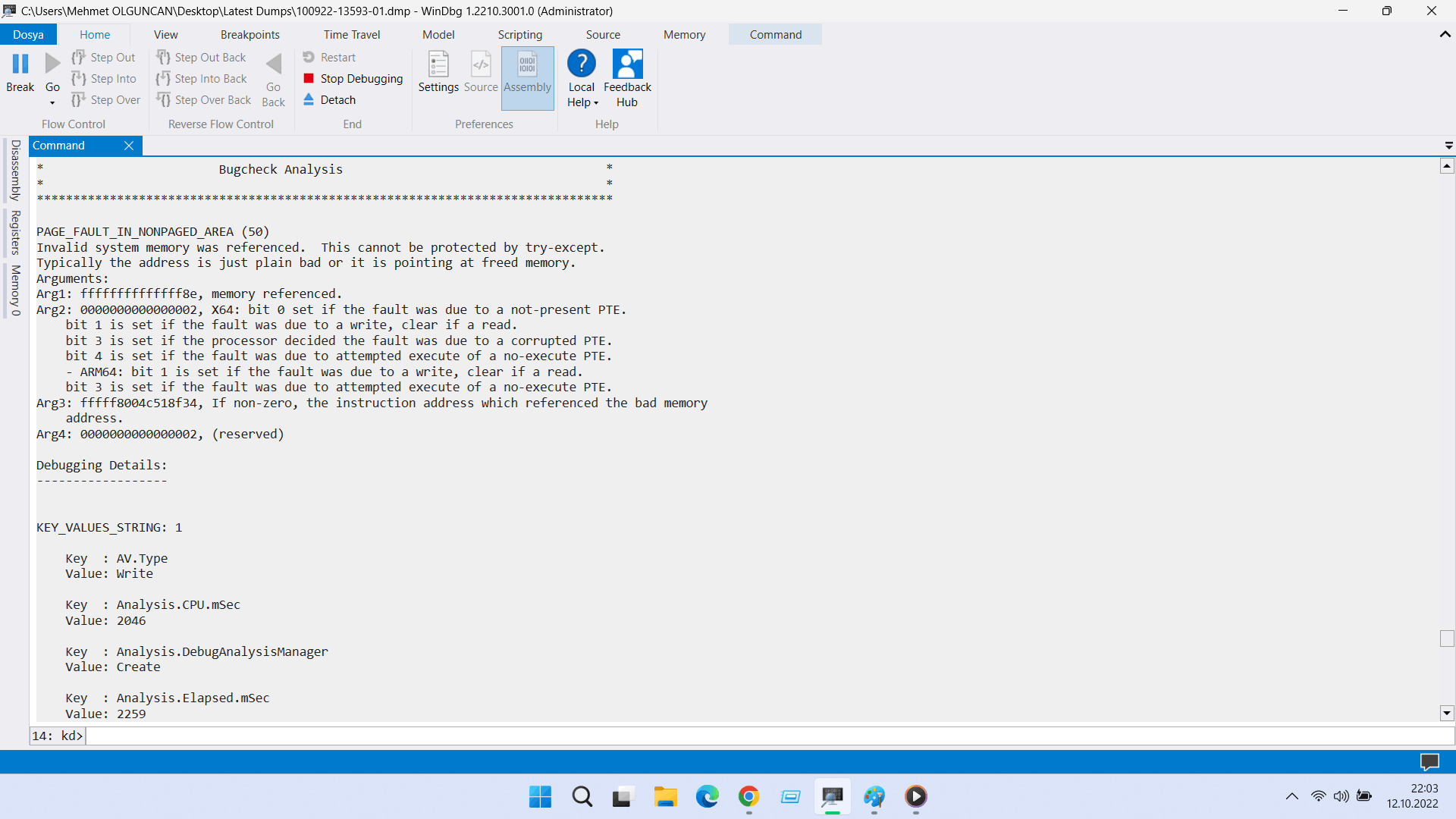The width and height of the screenshot is (1456, 819).
Task: Click the Go play icon
Action: tap(52, 64)
